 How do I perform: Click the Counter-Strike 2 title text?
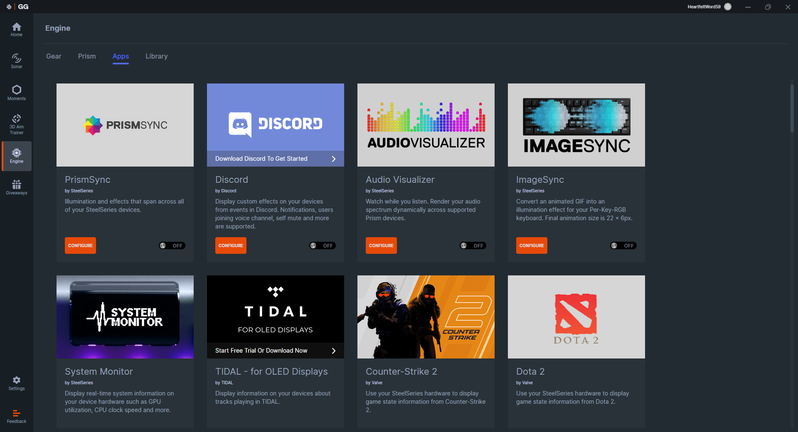coord(402,371)
